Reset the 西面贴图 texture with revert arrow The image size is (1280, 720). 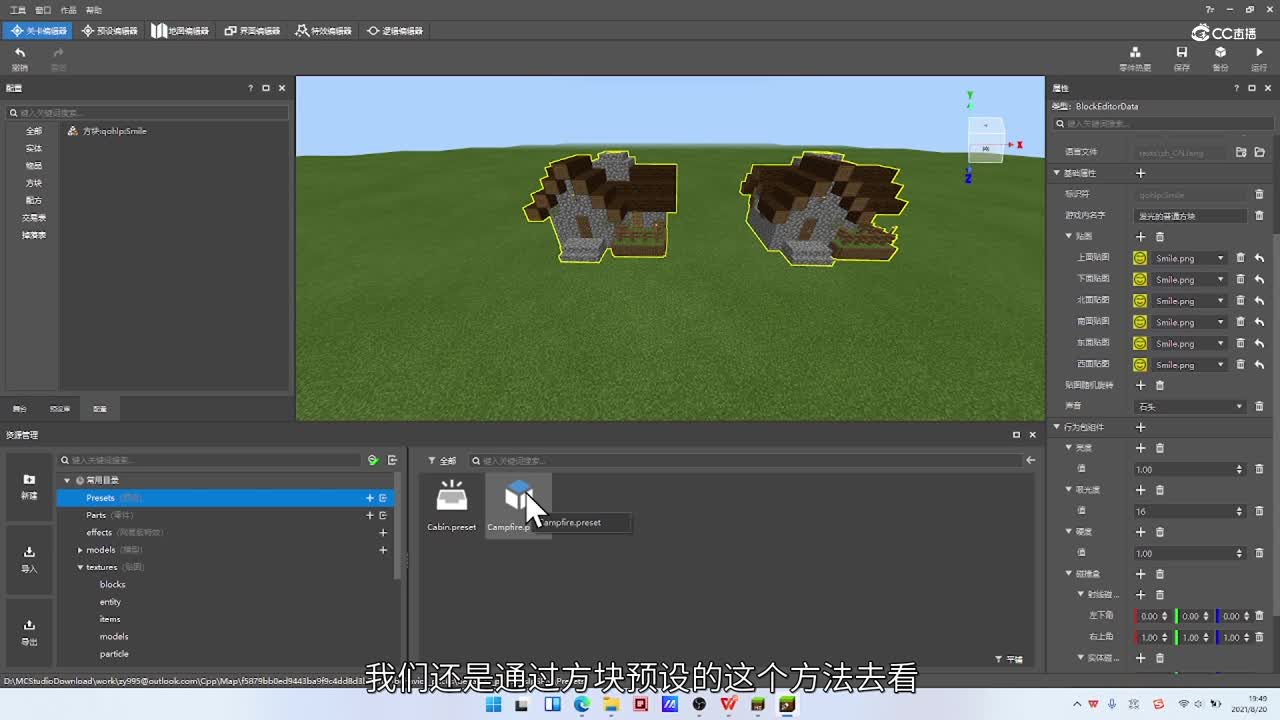[x=1259, y=365]
